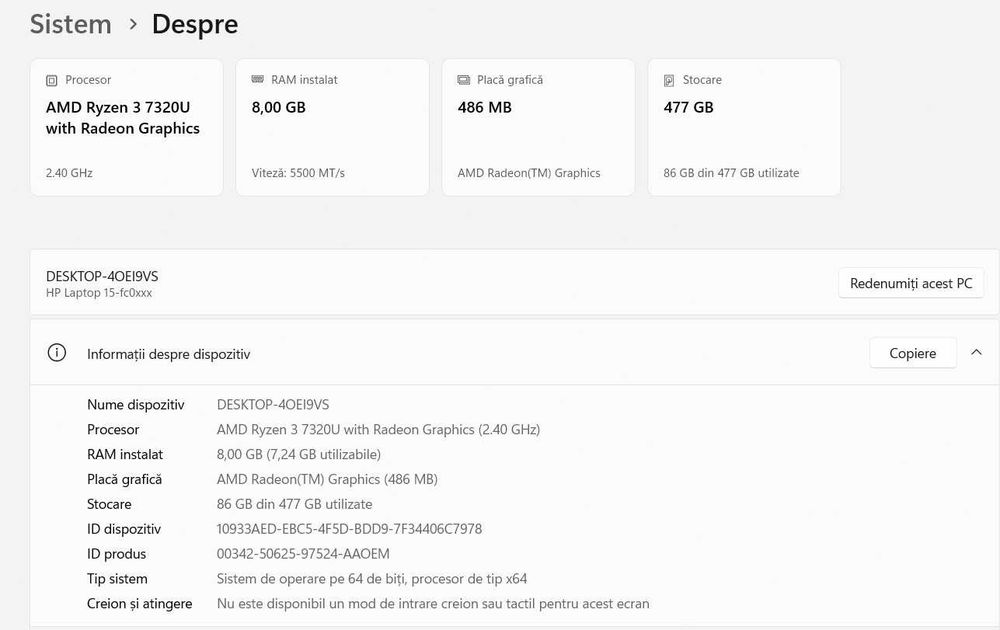
Task: Select the Tip sistem value text
Action: (x=372, y=579)
